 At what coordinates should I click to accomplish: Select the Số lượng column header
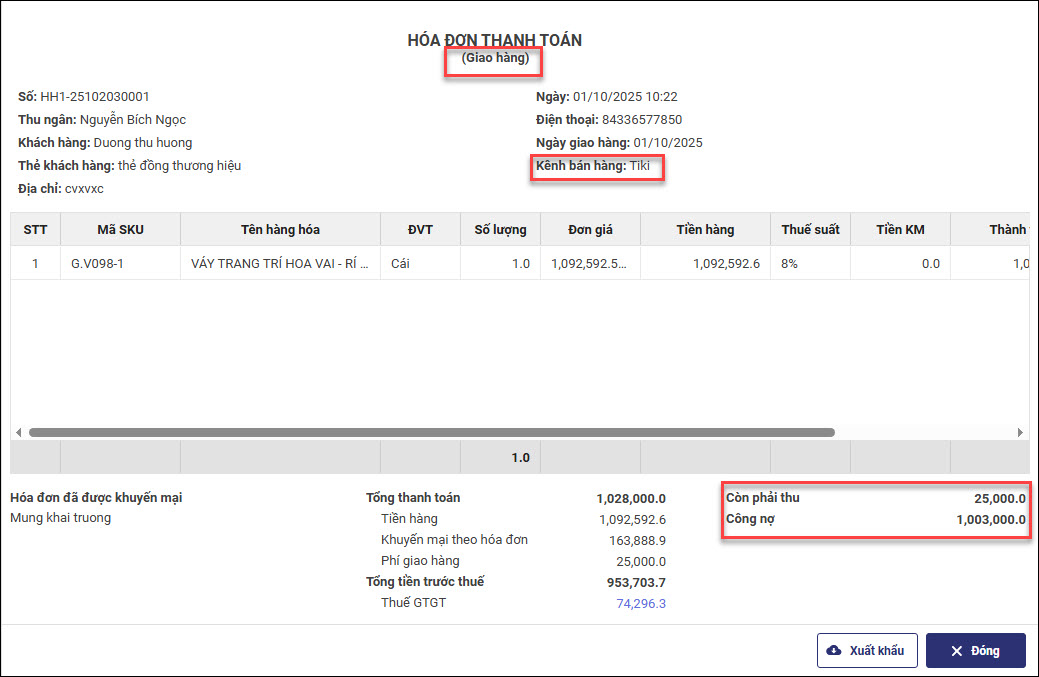[x=500, y=229]
